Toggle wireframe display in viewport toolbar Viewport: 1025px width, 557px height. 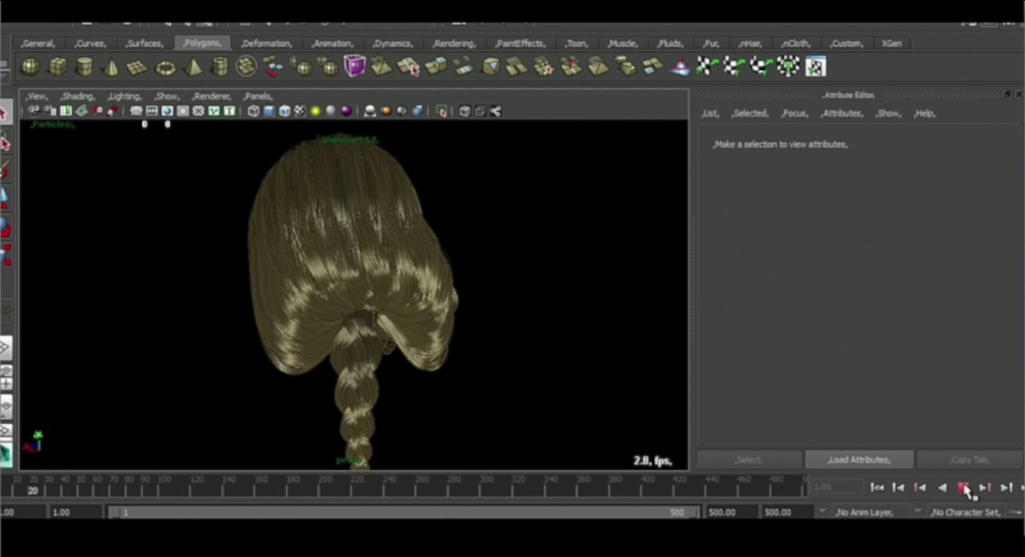point(254,111)
